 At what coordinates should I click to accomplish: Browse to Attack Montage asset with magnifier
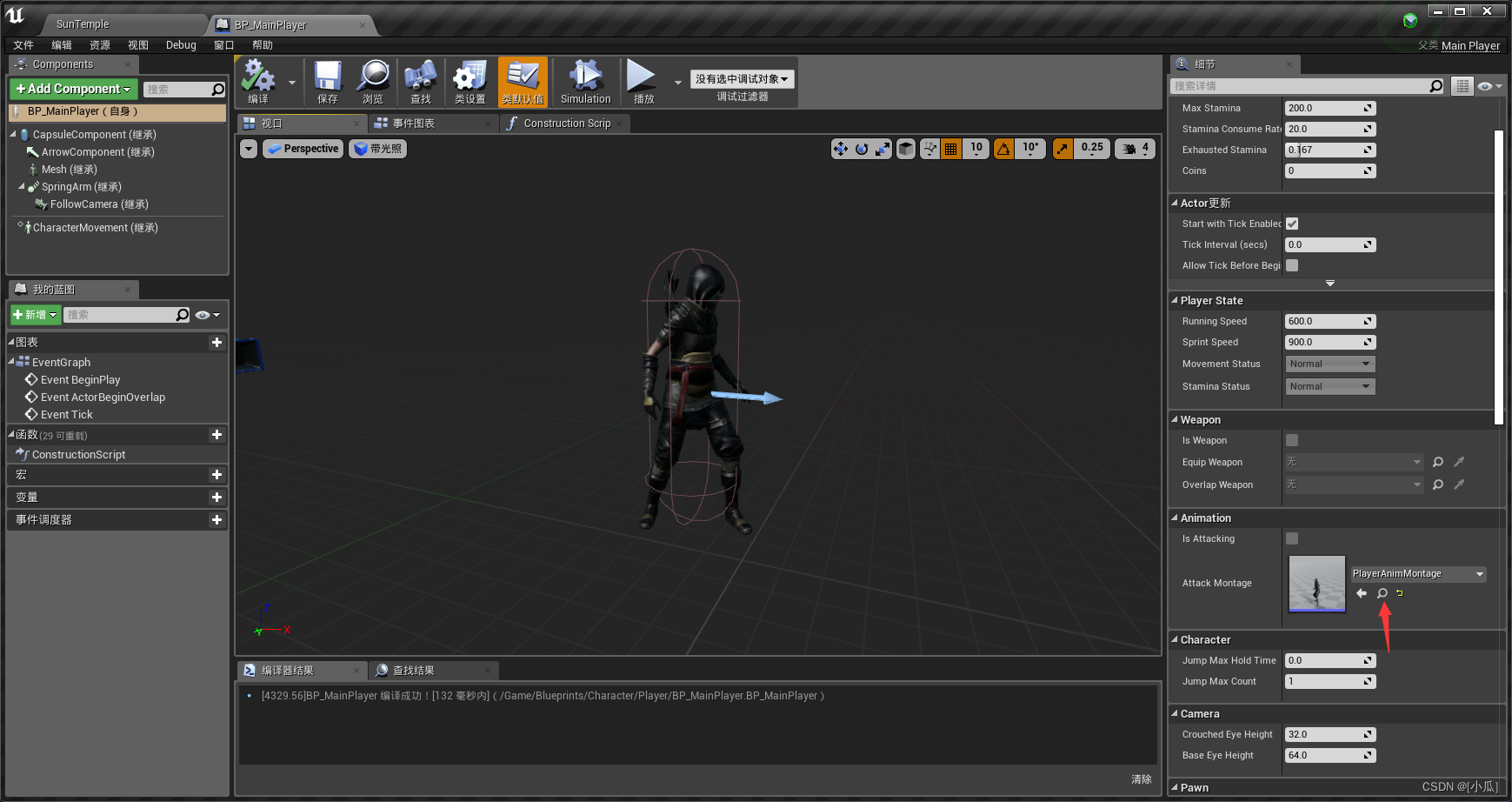1382,593
